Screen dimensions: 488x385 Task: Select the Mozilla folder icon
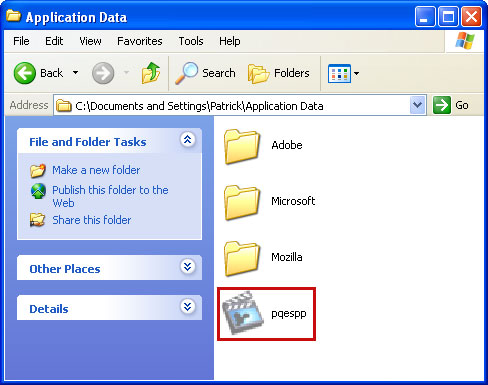point(242,258)
